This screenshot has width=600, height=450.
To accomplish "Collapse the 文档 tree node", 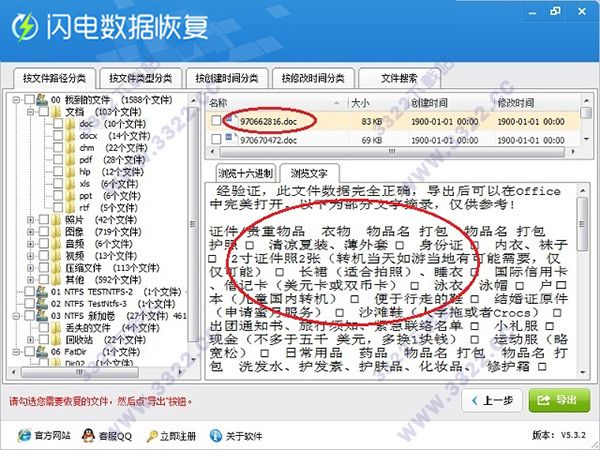I will pos(30,112).
